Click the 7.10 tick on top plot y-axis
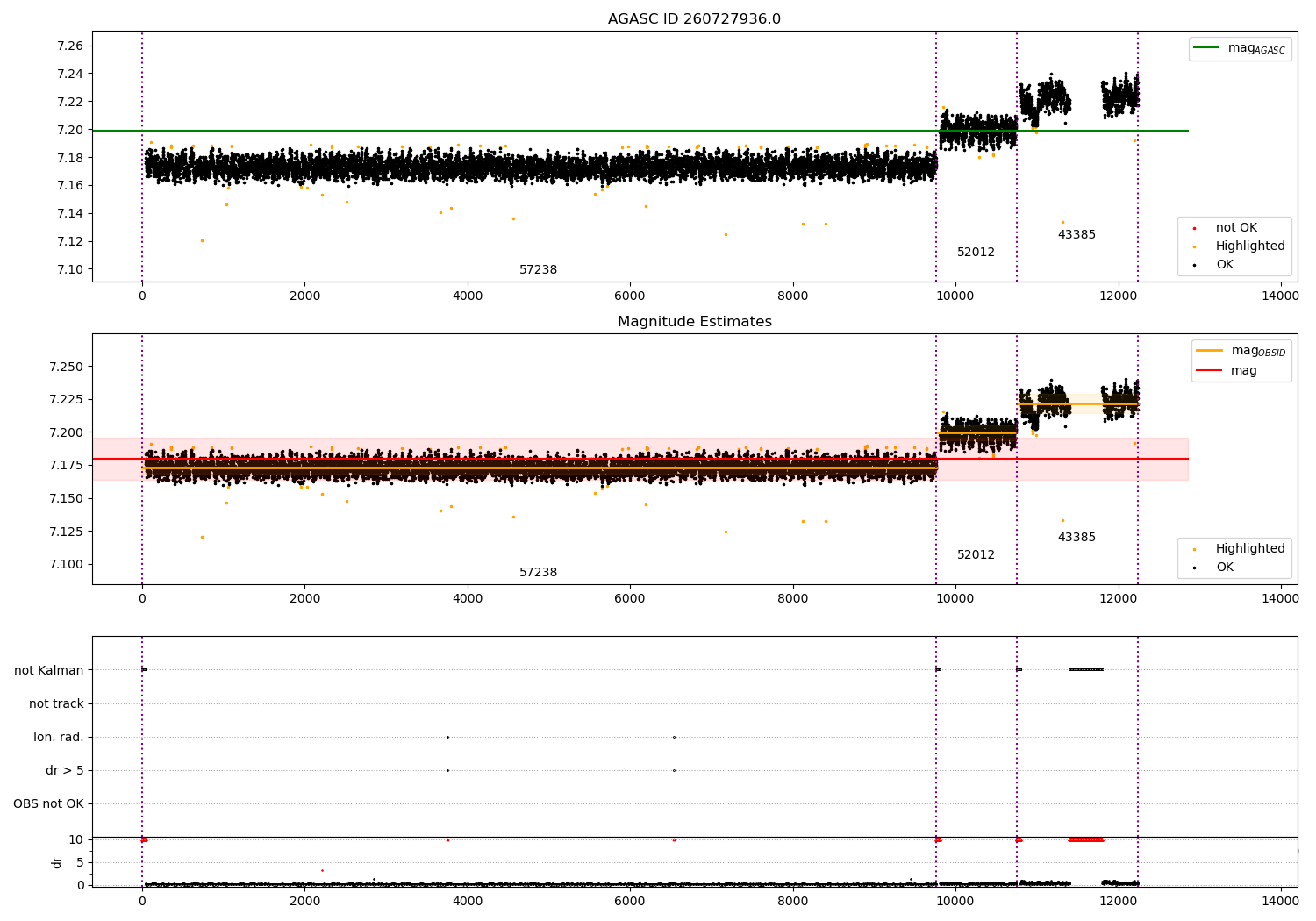This screenshot has height=921, width=1316. click(68, 269)
